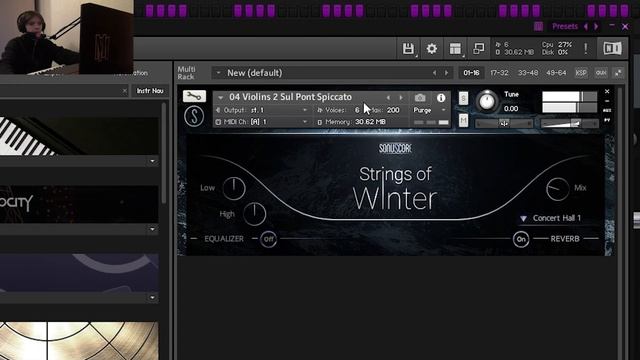Adjust the instrument volume slider
This screenshot has height=360, width=640.
click(x=569, y=123)
